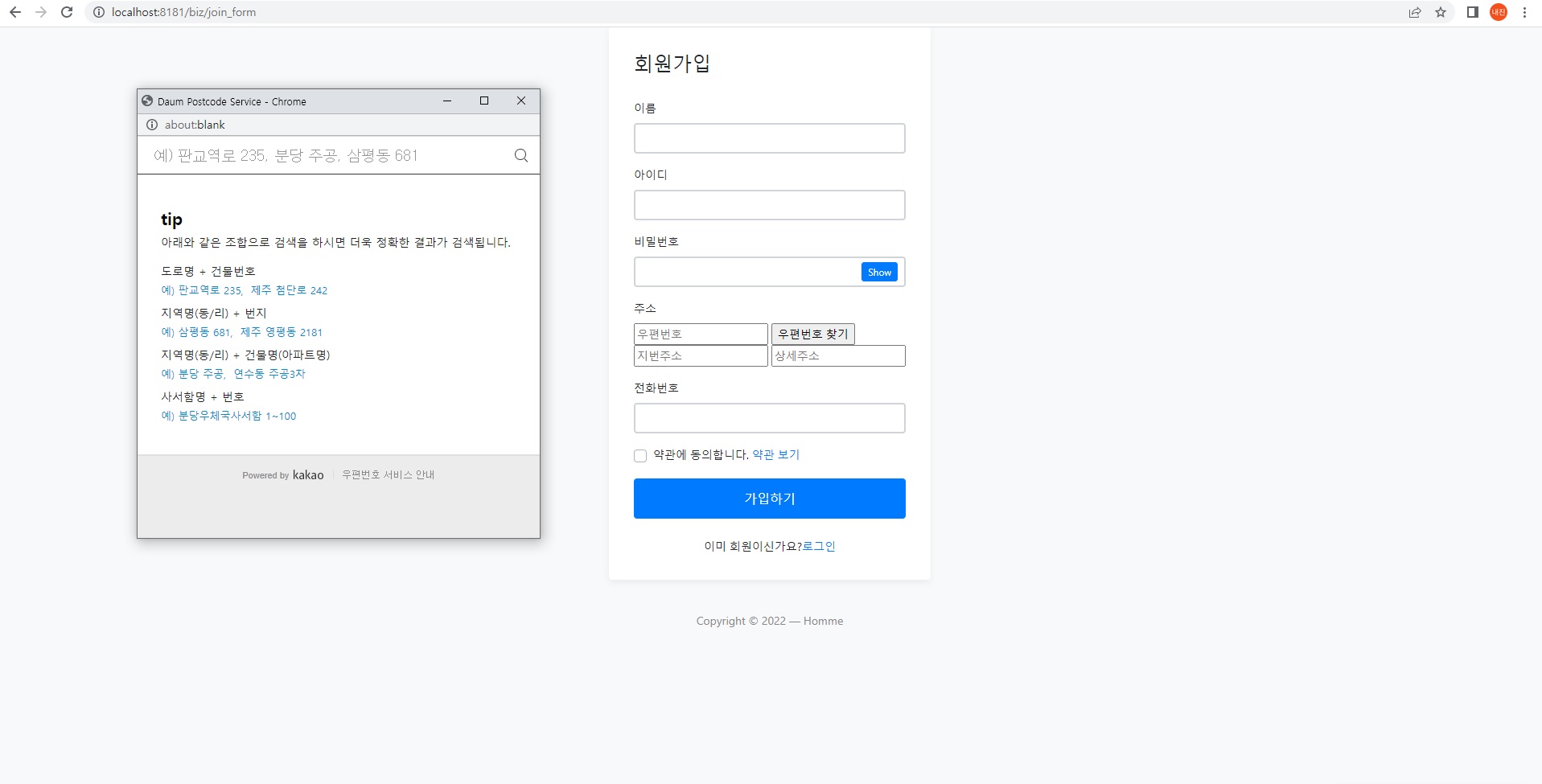This screenshot has height=784, width=1542.
Task: Click the search magnifier in the Daum Postcode popup
Action: tap(520, 154)
